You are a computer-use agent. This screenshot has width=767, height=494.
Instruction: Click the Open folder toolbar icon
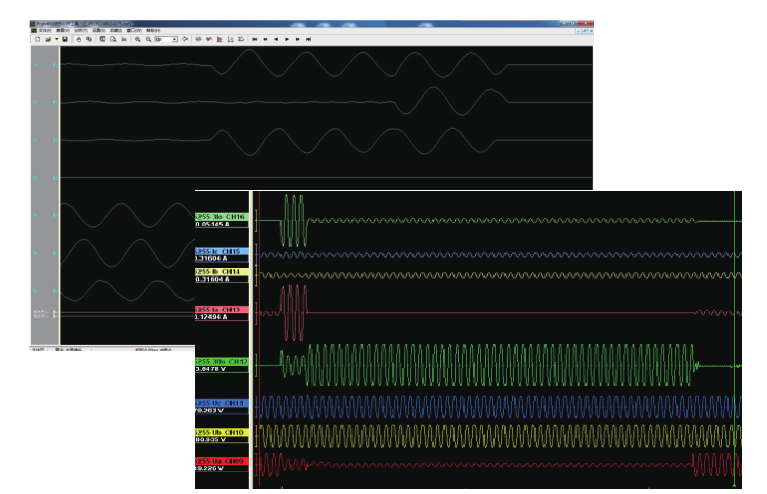click(46, 39)
